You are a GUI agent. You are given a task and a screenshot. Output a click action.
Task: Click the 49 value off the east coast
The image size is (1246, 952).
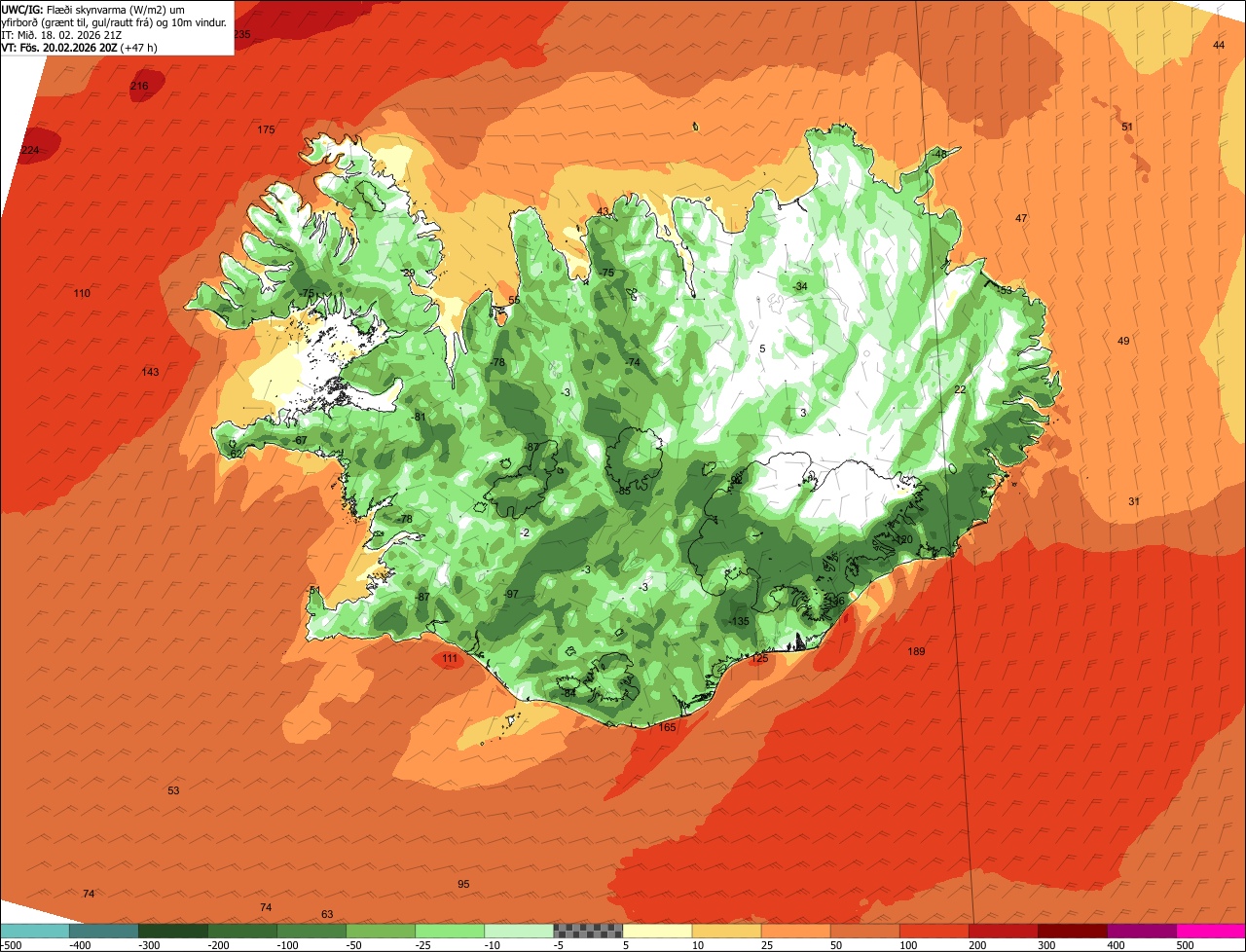(1123, 341)
